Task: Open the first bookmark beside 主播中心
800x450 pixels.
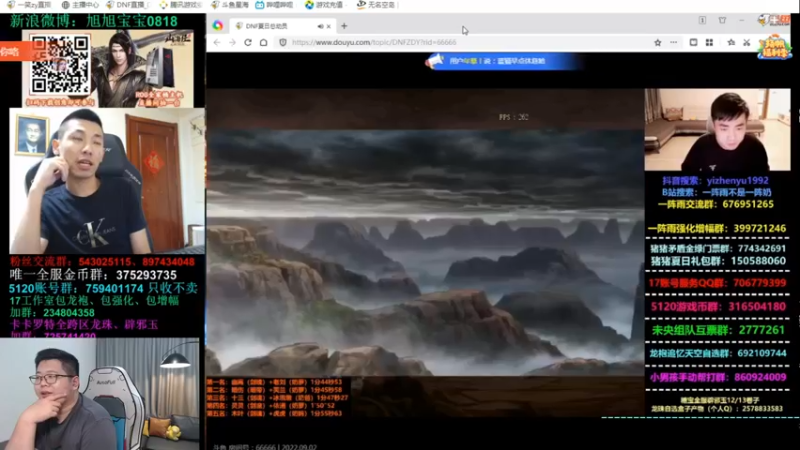Action: click(x=29, y=5)
